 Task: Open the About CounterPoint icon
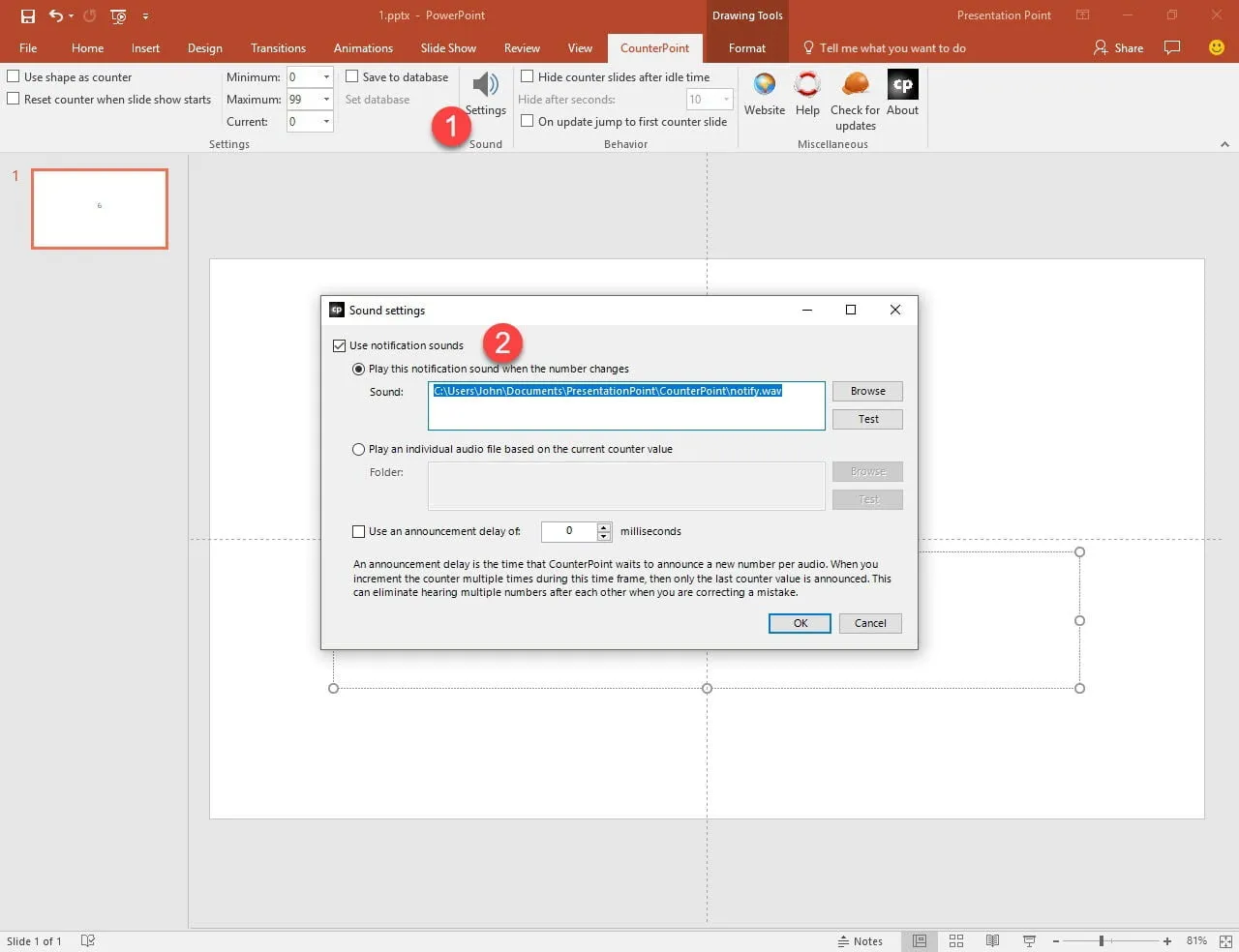click(902, 85)
